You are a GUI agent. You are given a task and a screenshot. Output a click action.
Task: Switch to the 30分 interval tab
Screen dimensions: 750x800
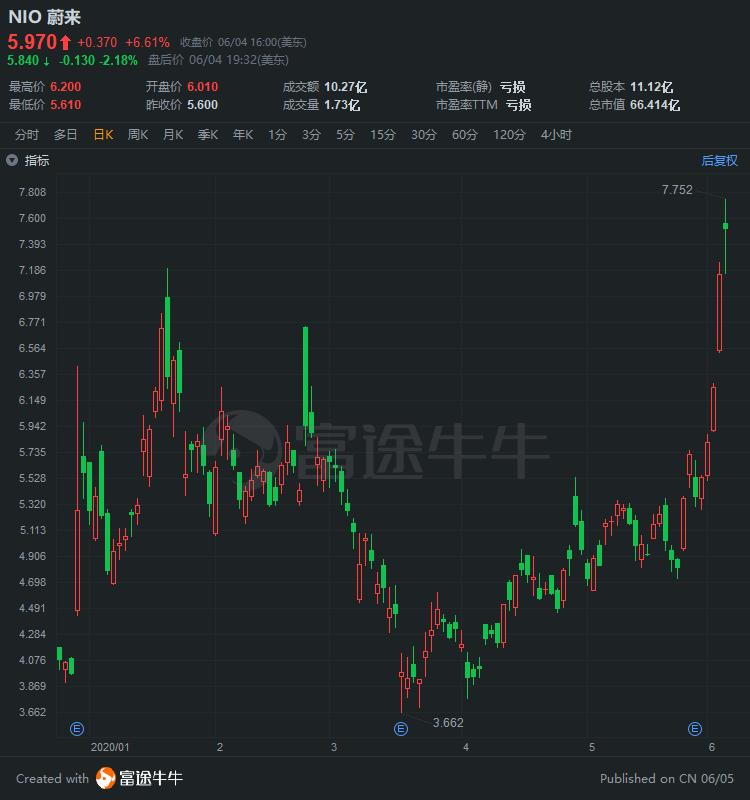pyautogui.click(x=423, y=135)
